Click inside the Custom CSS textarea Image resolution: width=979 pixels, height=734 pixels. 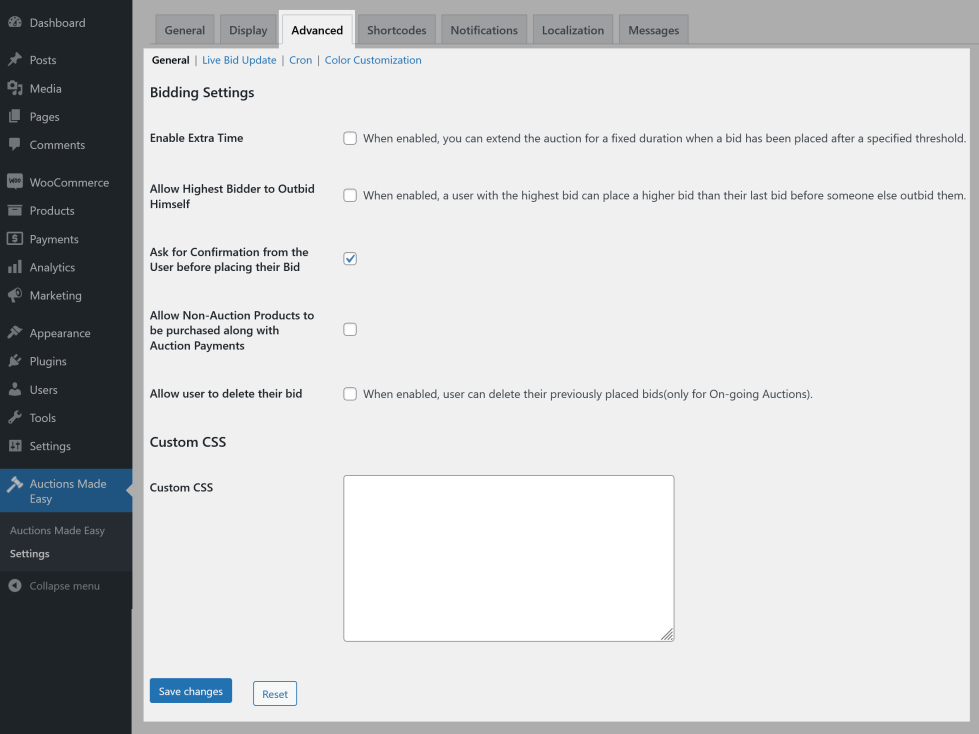click(508, 558)
